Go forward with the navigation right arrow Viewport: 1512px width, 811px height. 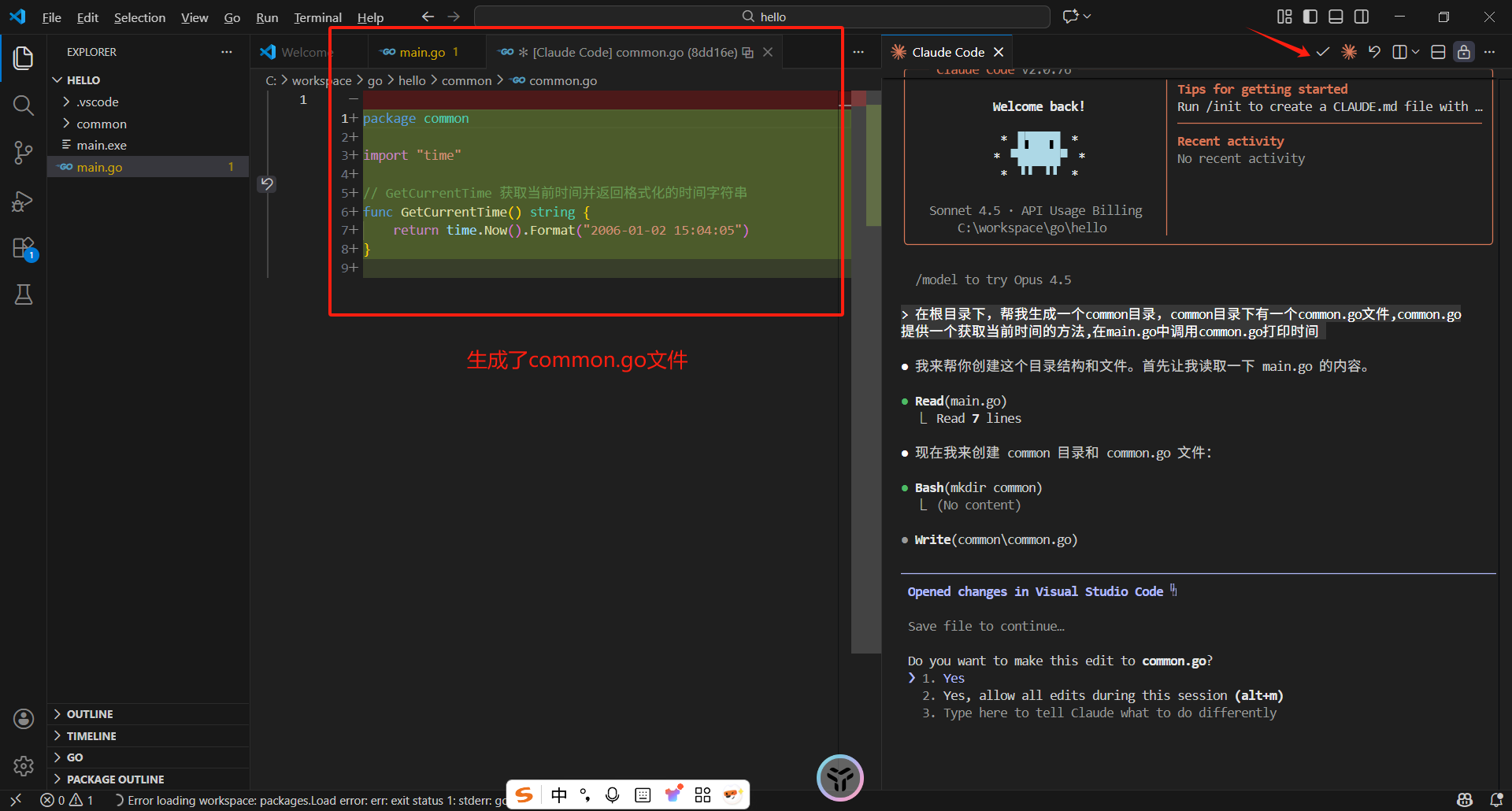(x=454, y=17)
